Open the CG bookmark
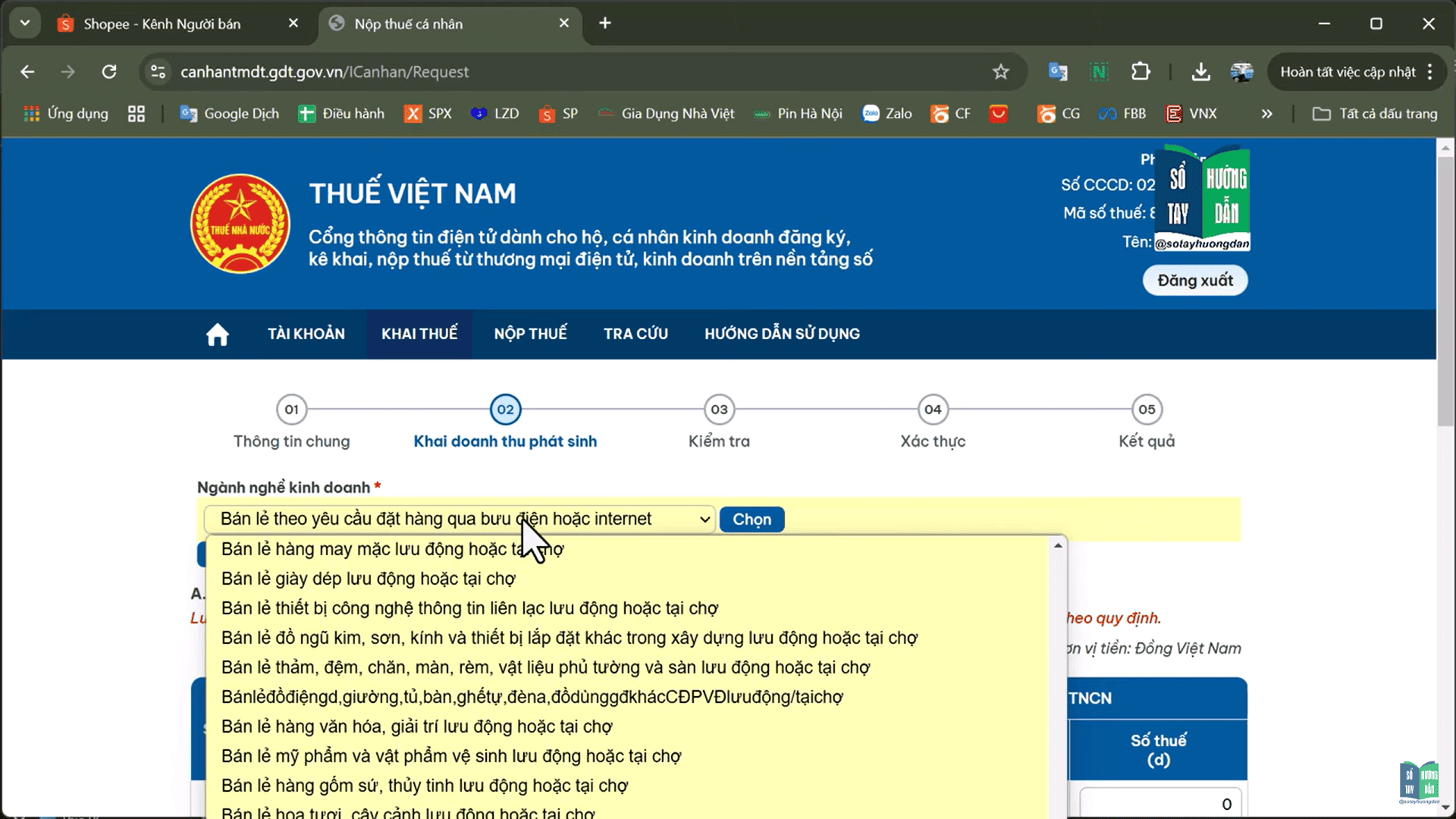Viewport: 1456px width, 819px height. point(1059,114)
